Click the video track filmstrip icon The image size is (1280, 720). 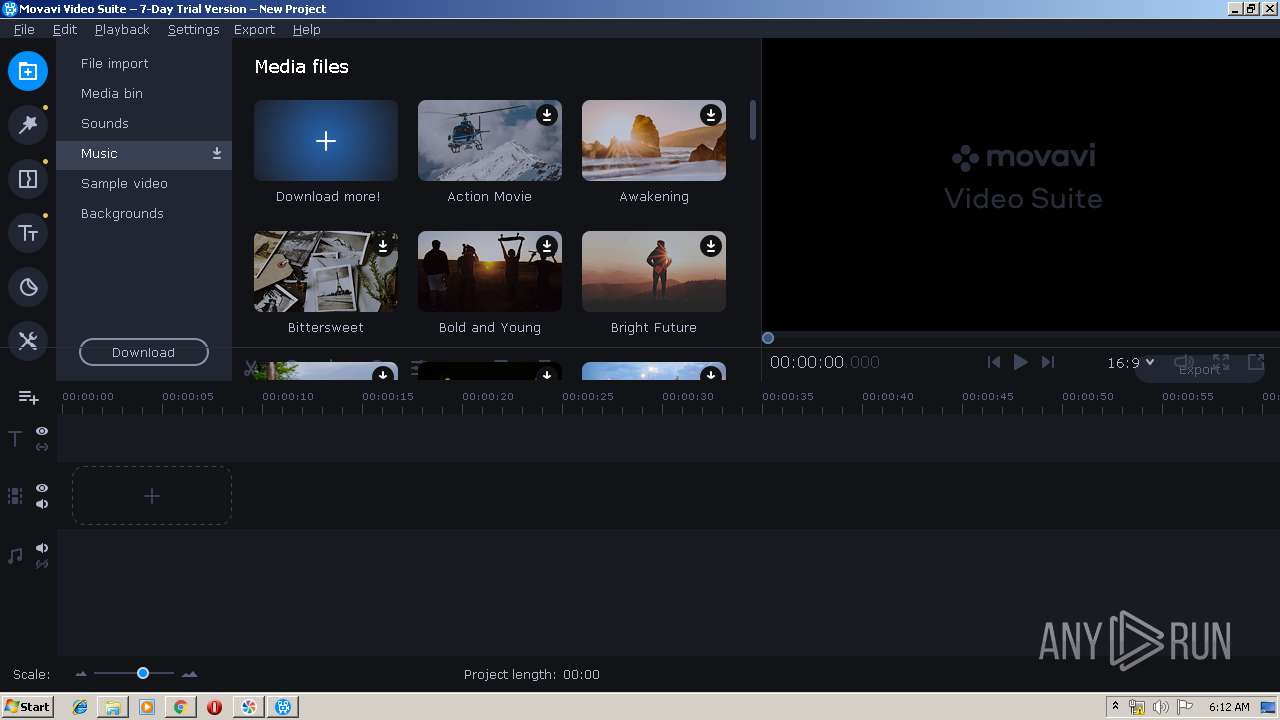click(15, 496)
